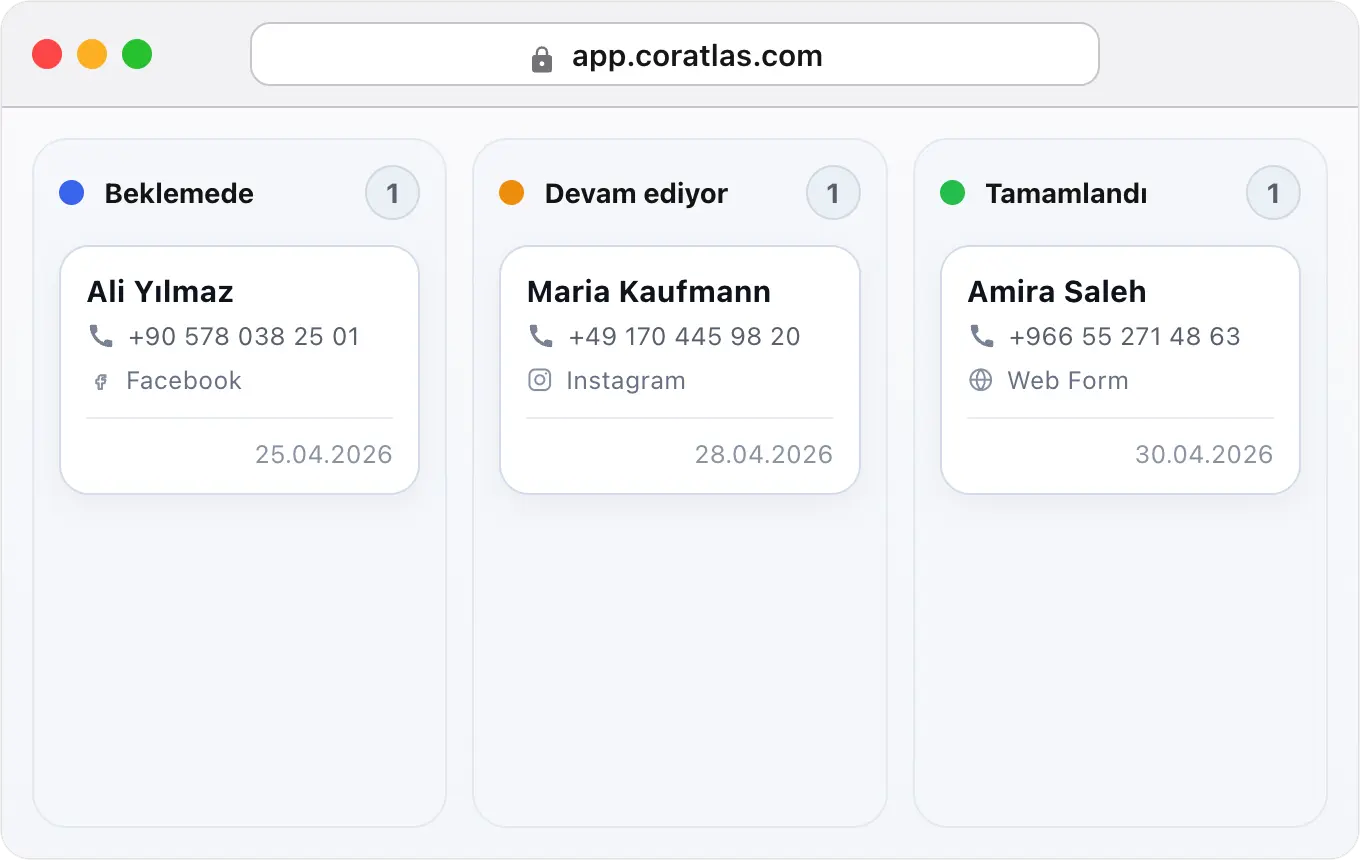This screenshot has width=1360, height=860.
Task: Click the Beklemede column title
Action: pos(179,193)
